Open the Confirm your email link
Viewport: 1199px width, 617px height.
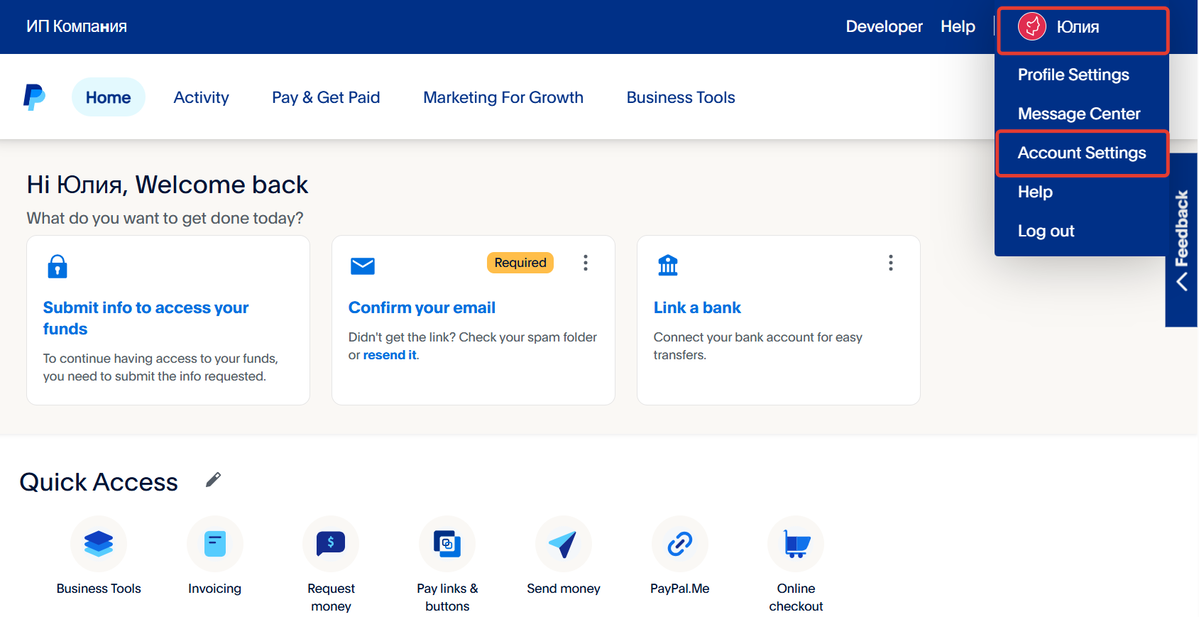click(x=422, y=307)
